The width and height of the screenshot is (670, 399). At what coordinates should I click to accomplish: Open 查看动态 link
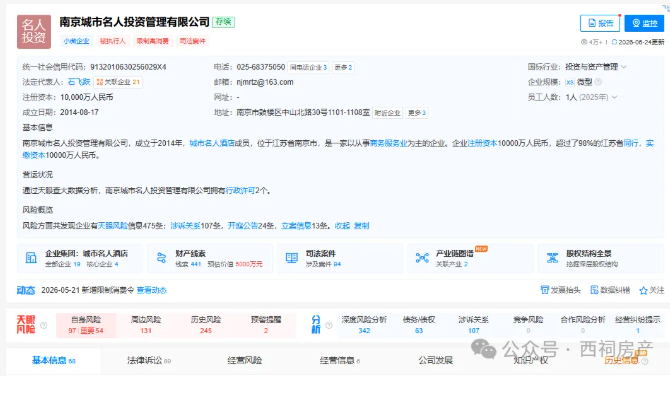point(152,290)
